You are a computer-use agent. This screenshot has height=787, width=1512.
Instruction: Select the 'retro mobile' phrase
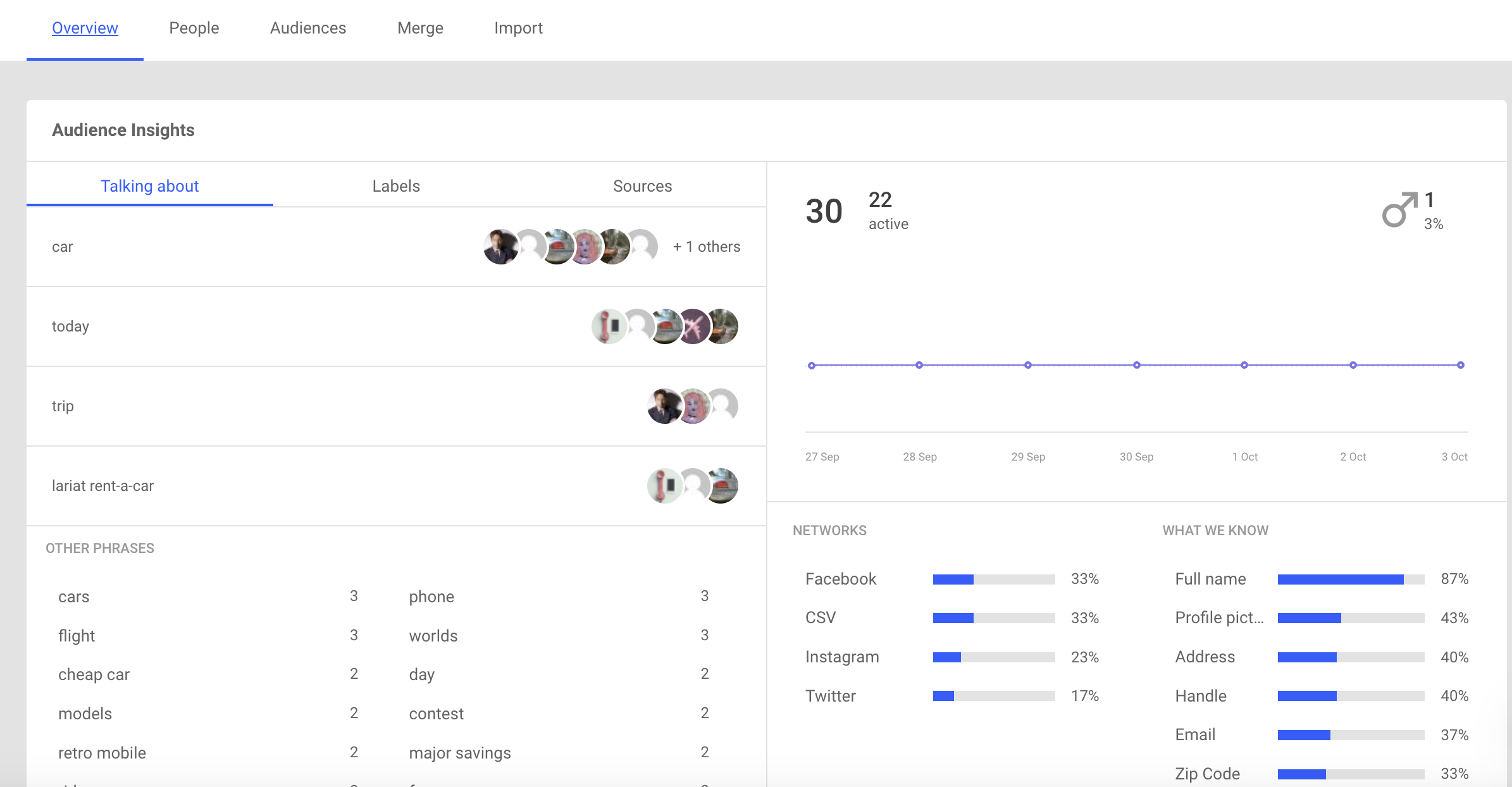point(102,753)
